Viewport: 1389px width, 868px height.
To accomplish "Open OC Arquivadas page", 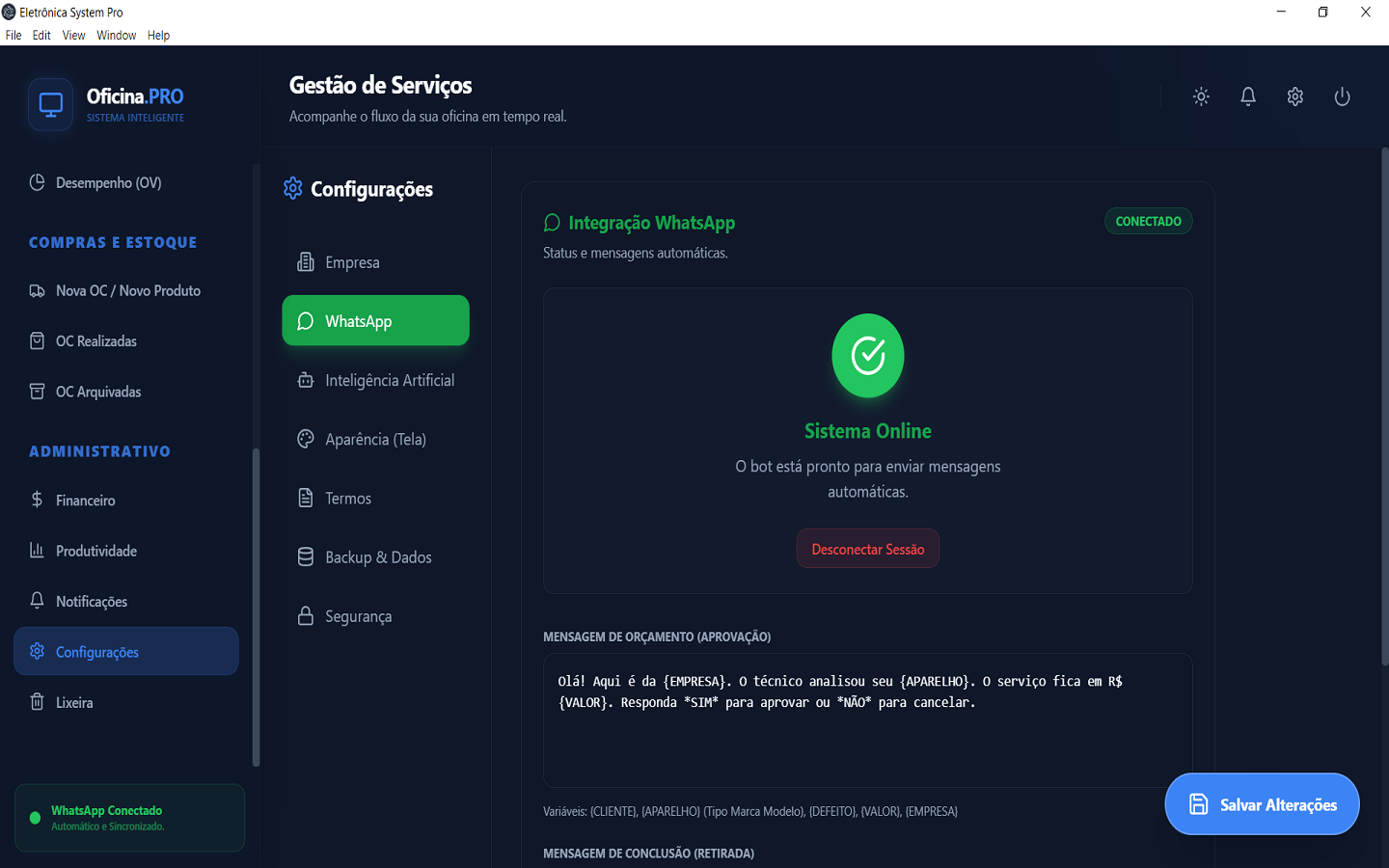I will coord(126,392).
